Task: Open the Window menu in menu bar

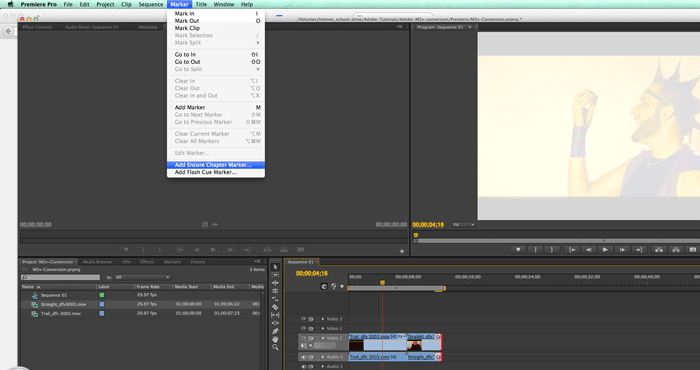Action: (x=224, y=4)
